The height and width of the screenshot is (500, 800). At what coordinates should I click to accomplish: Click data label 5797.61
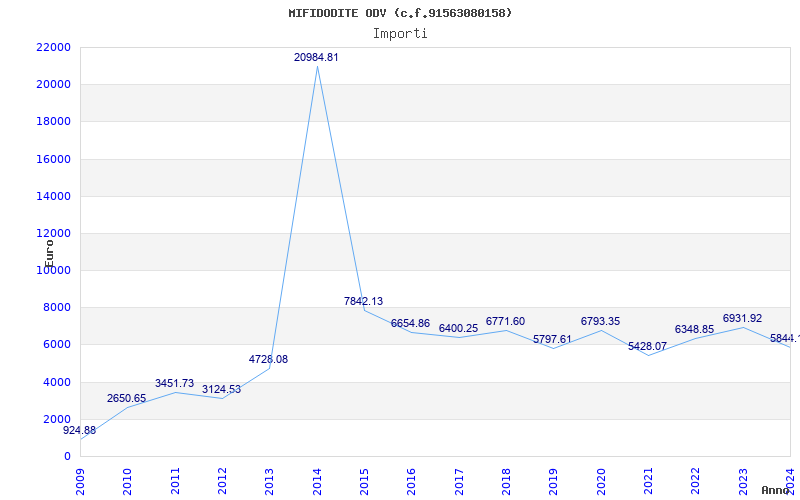coord(553,340)
